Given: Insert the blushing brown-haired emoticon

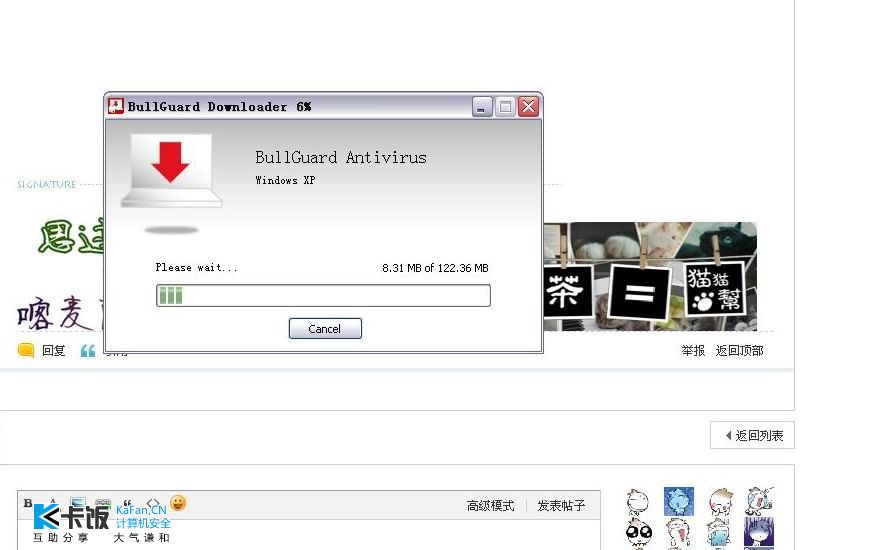Looking at the screenshot, I should click(x=720, y=501).
